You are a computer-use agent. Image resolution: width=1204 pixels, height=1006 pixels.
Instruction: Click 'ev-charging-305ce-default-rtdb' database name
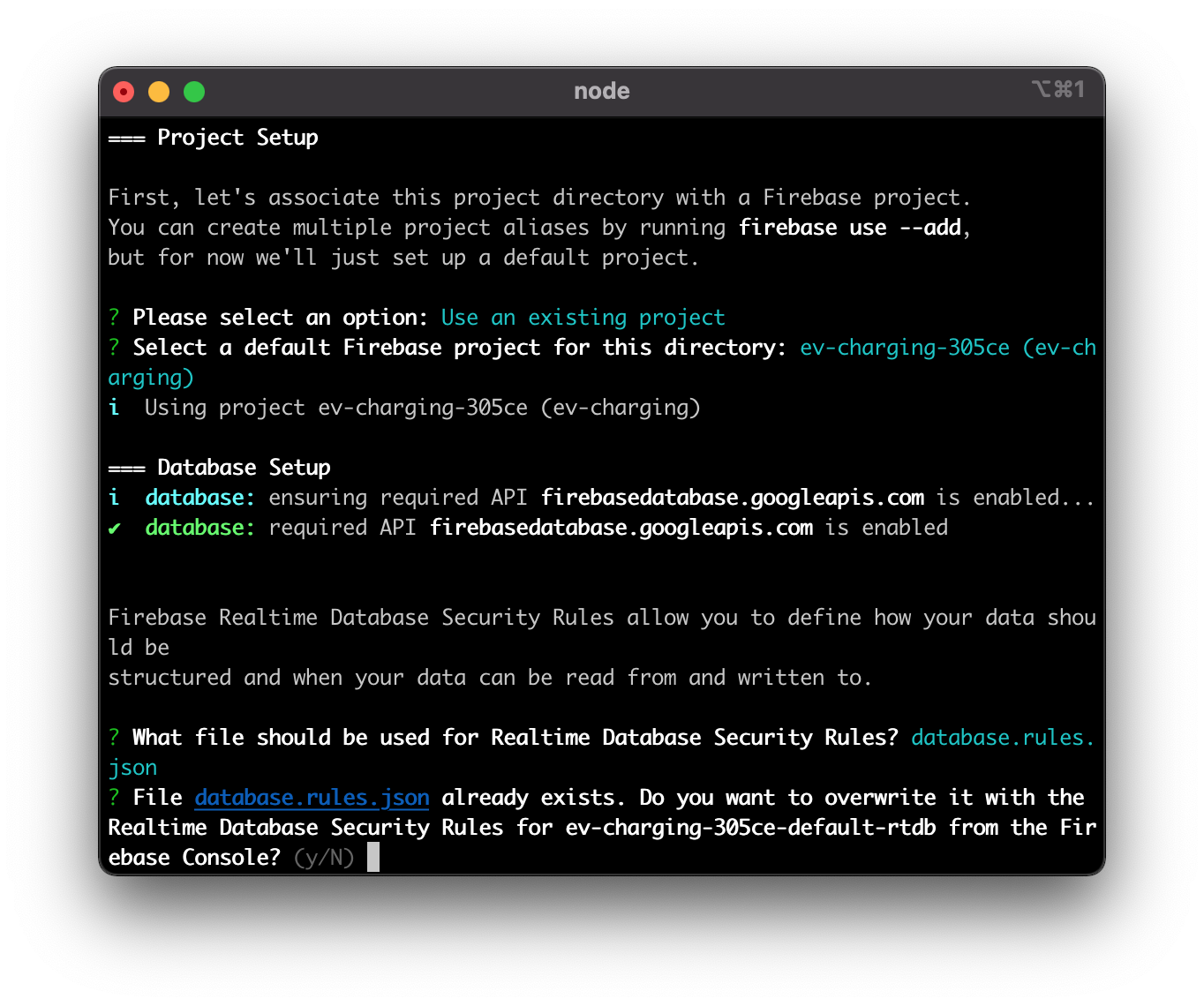coord(750,828)
